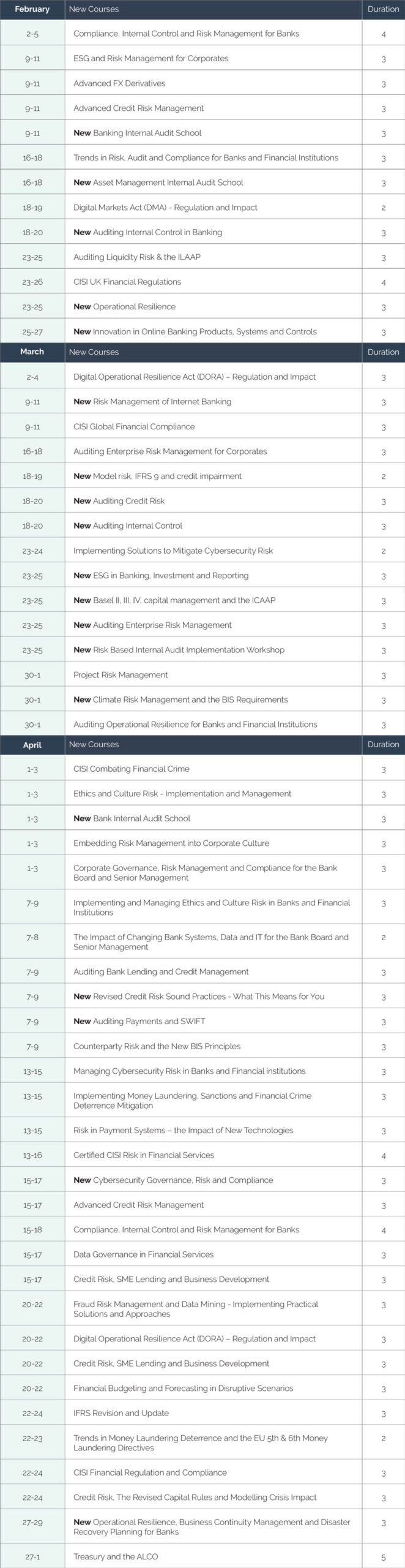Open Digital Markets Act (DMA) course row
The image size is (405, 1568).
pos(165,208)
